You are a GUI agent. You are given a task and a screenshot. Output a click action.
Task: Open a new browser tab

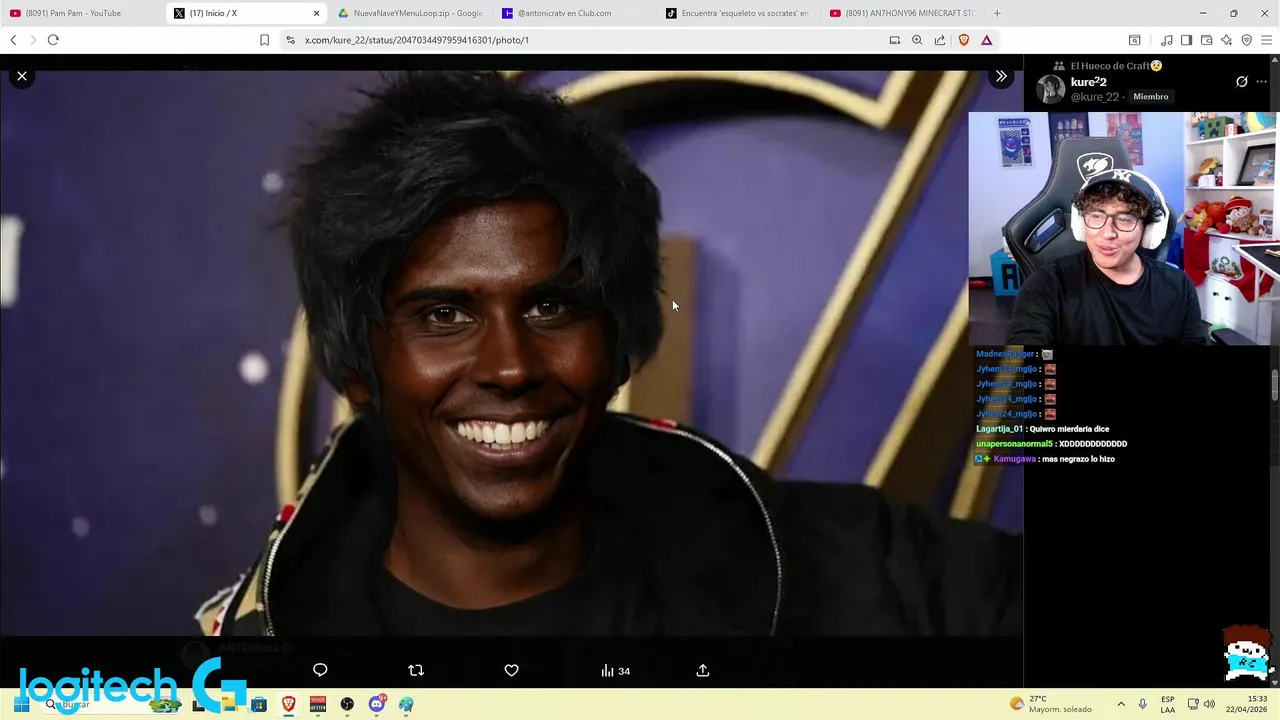coord(997,13)
